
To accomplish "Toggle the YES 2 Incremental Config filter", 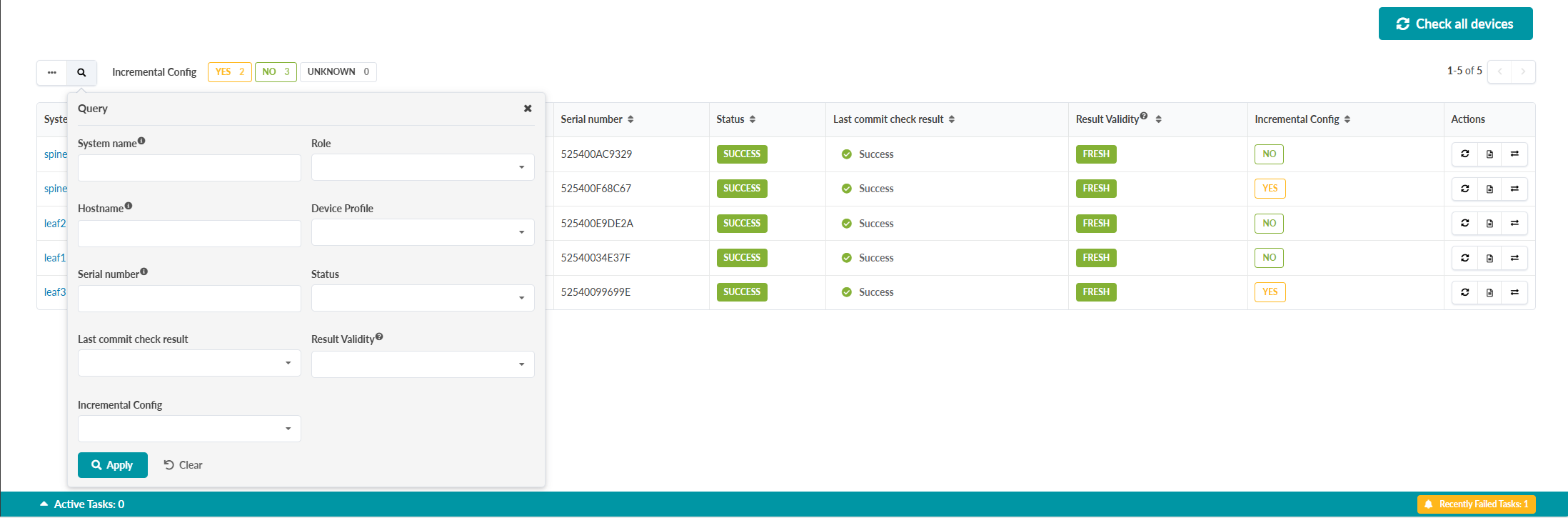I will pyautogui.click(x=230, y=72).
